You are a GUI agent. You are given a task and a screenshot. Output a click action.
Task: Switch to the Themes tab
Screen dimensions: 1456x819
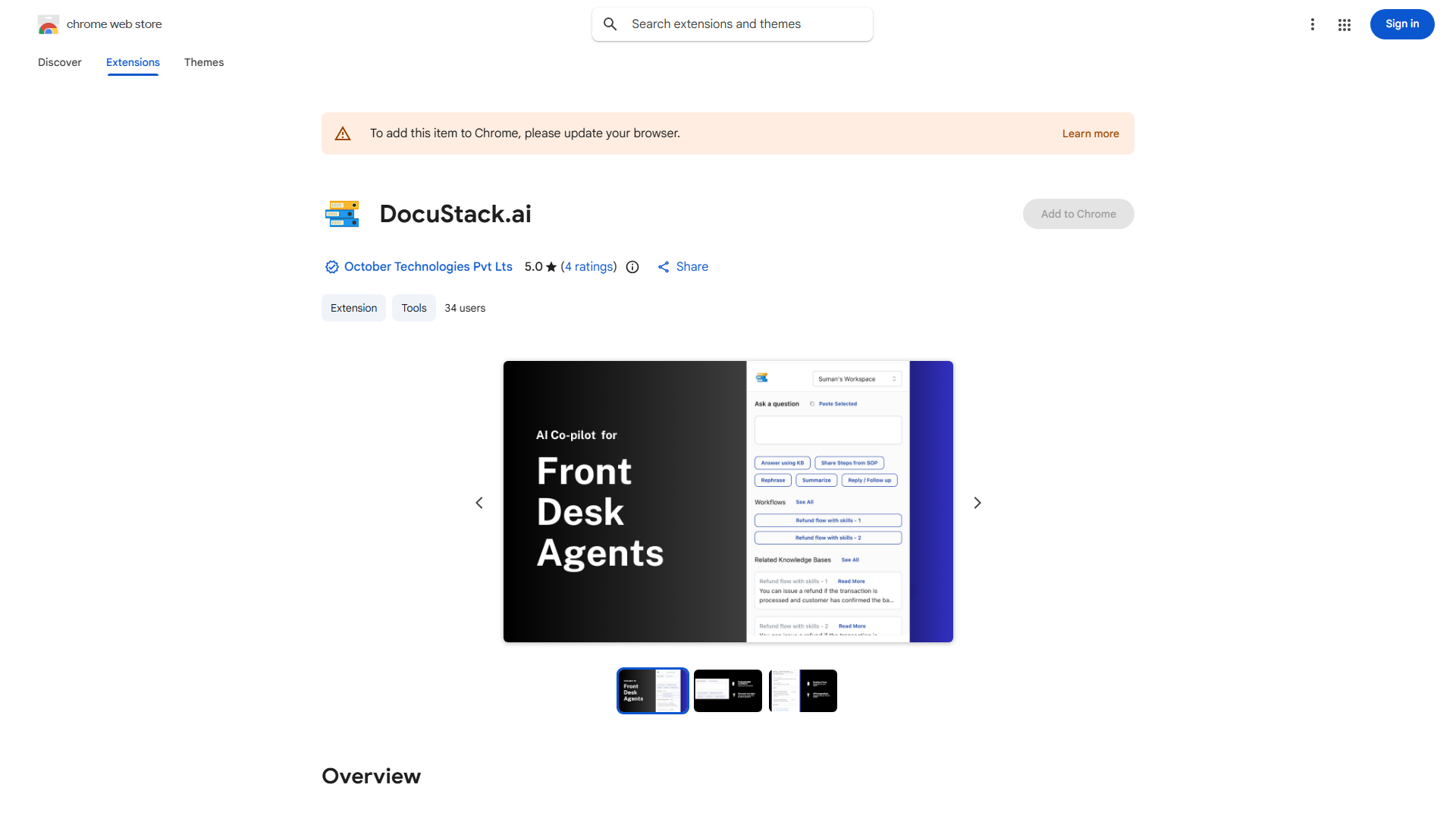[x=203, y=62]
